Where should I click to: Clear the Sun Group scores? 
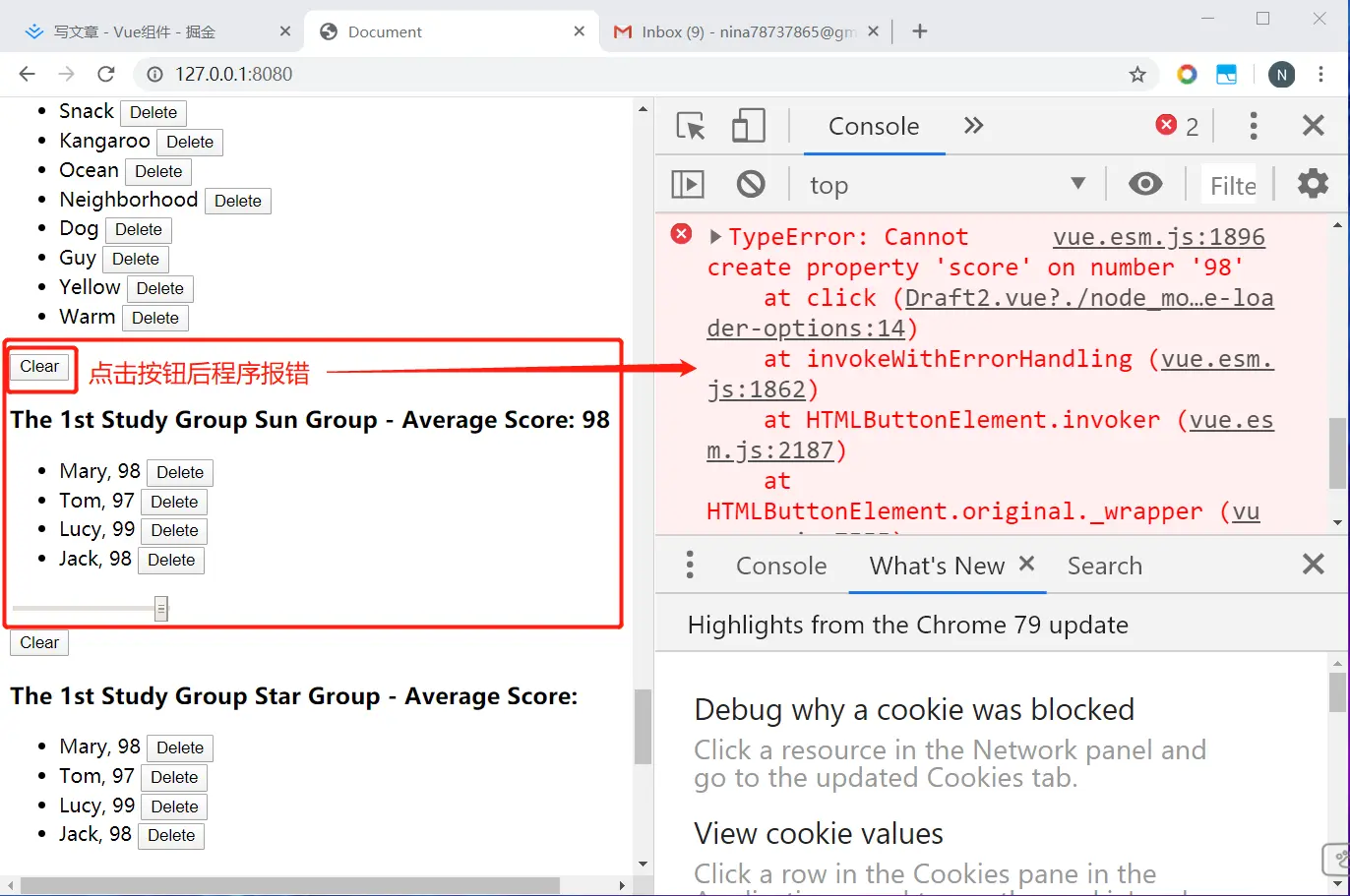pos(39,366)
